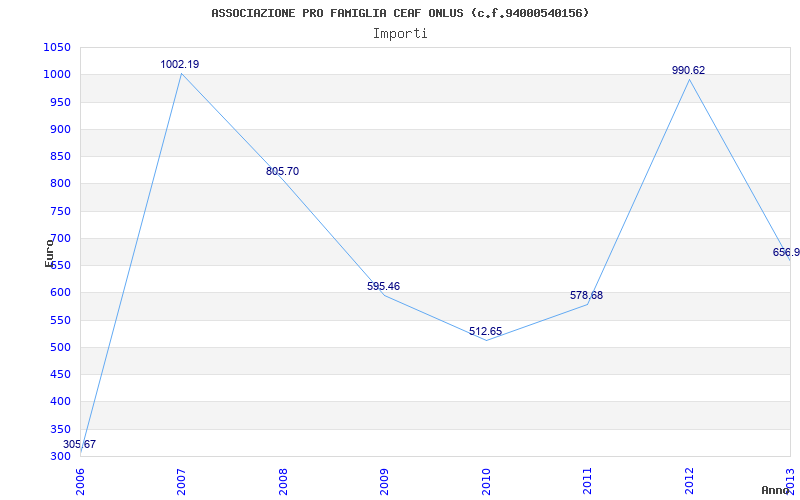This screenshot has width=800, height=500.
Task: Click the 578.68 data label
Action: point(586,295)
